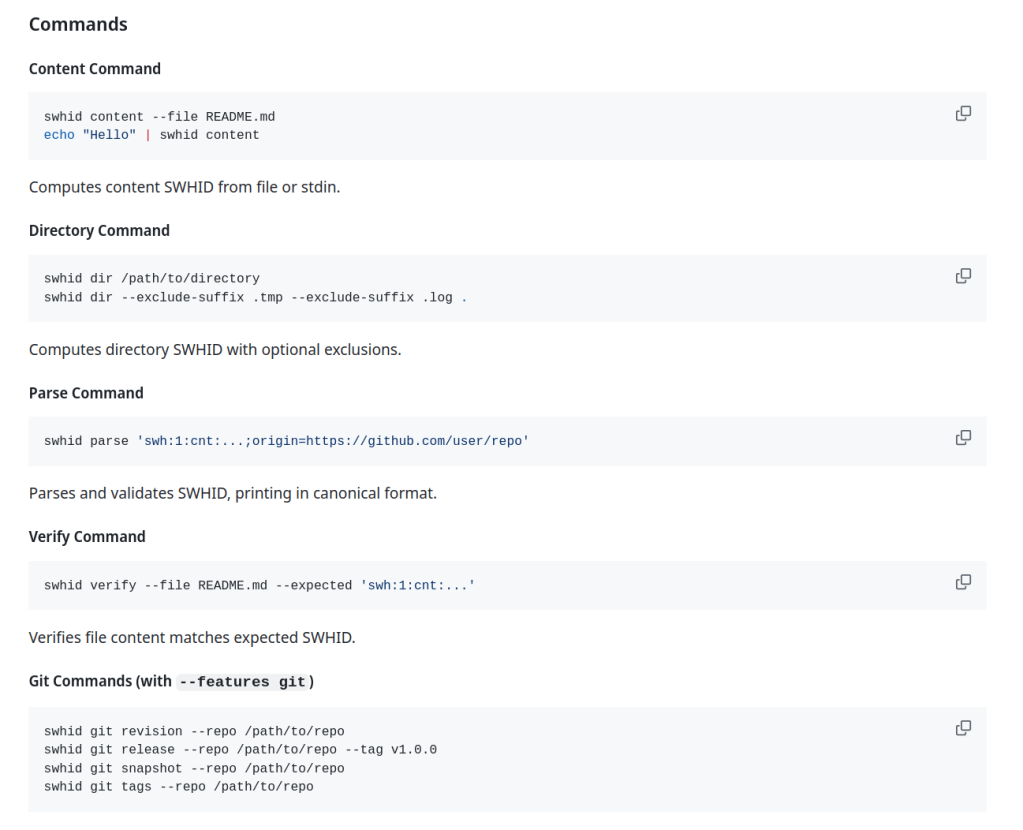Screen dimensions: 1023x830
Task: Click the 'swhid git snapshot' command line
Action: [x=194, y=768]
